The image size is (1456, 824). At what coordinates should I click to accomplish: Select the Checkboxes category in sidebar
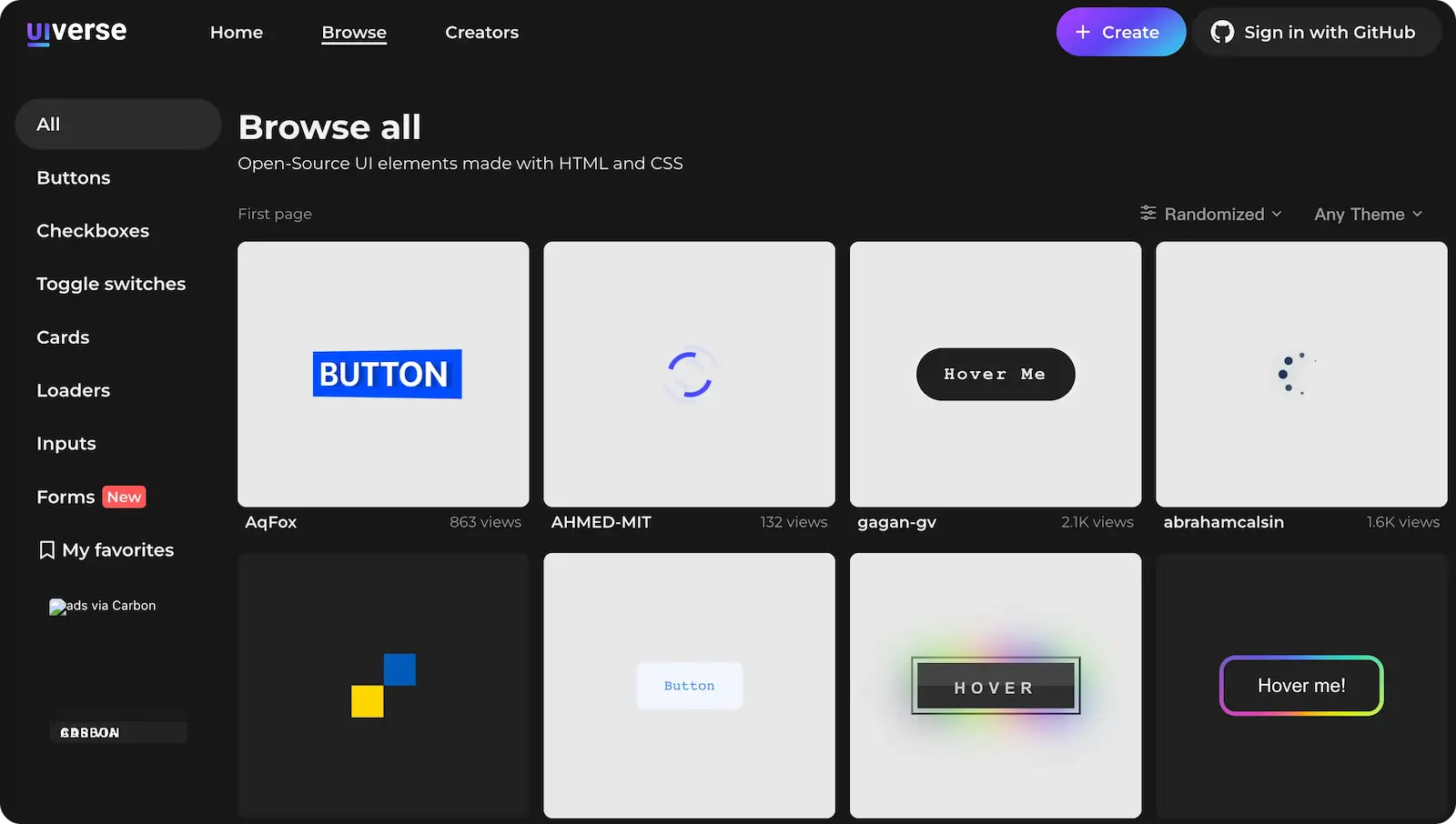(x=93, y=231)
